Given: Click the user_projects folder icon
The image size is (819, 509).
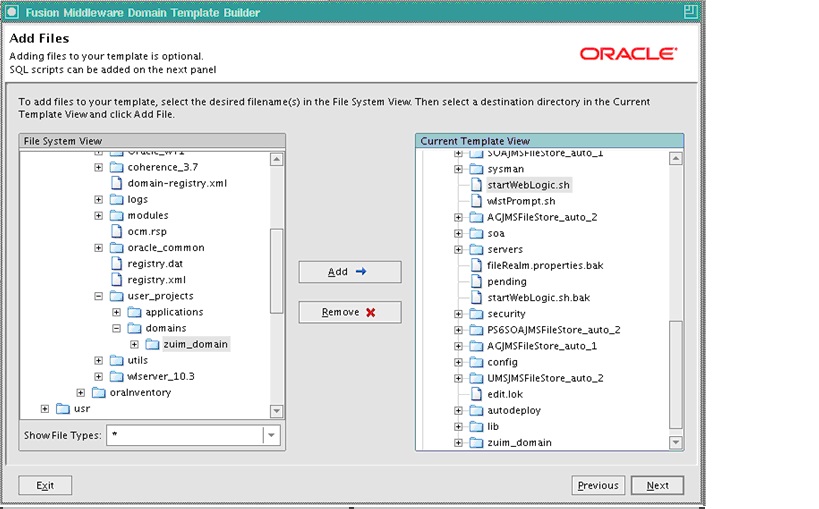Looking at the screenshot, I should 116,296.
